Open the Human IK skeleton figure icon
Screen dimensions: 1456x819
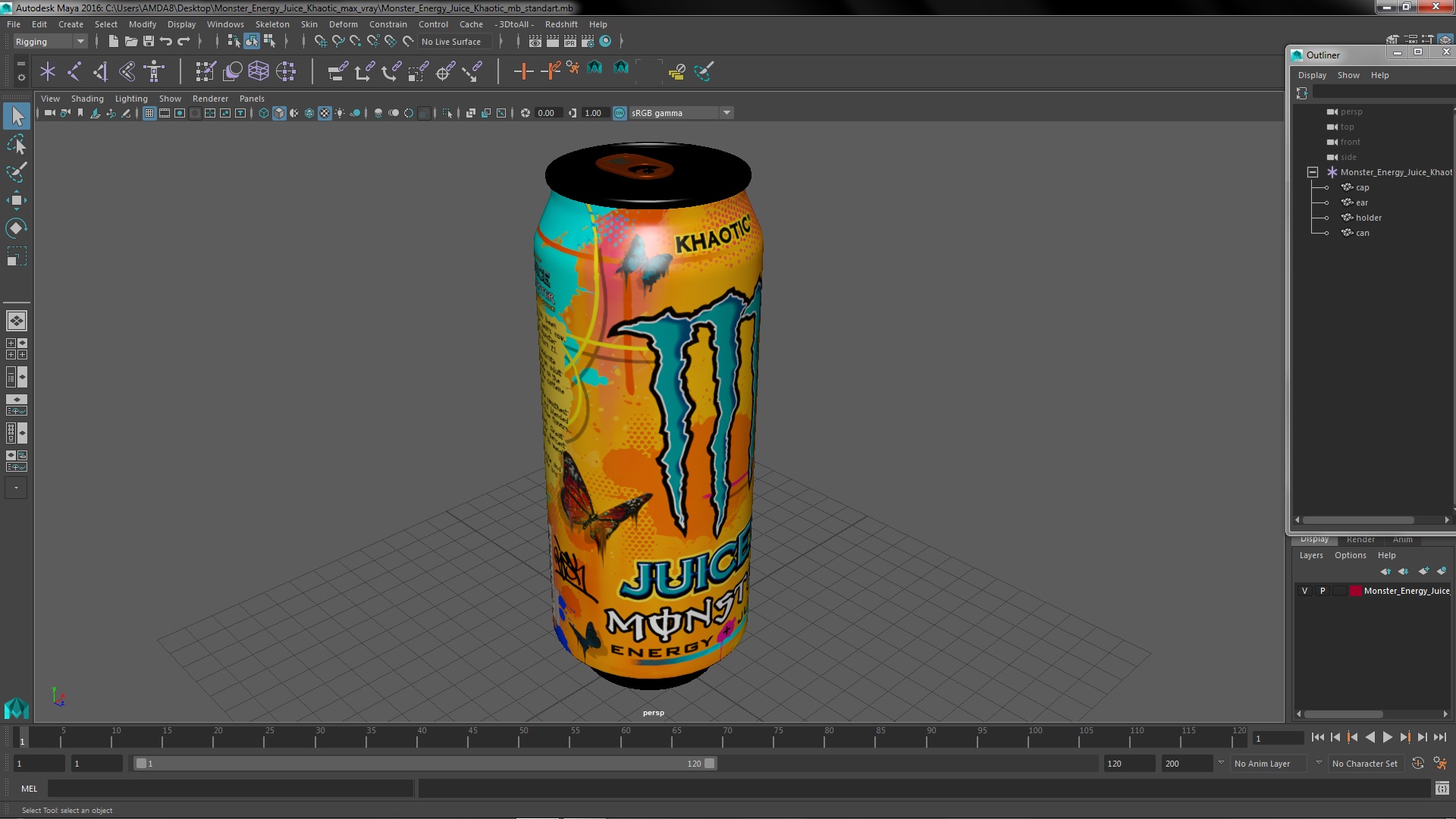154,71
